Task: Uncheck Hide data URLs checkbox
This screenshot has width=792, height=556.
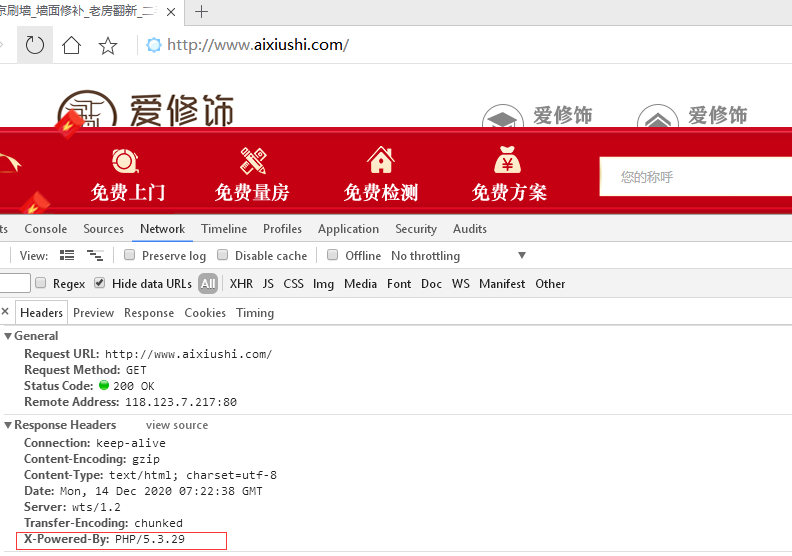Action: (100, 283)
